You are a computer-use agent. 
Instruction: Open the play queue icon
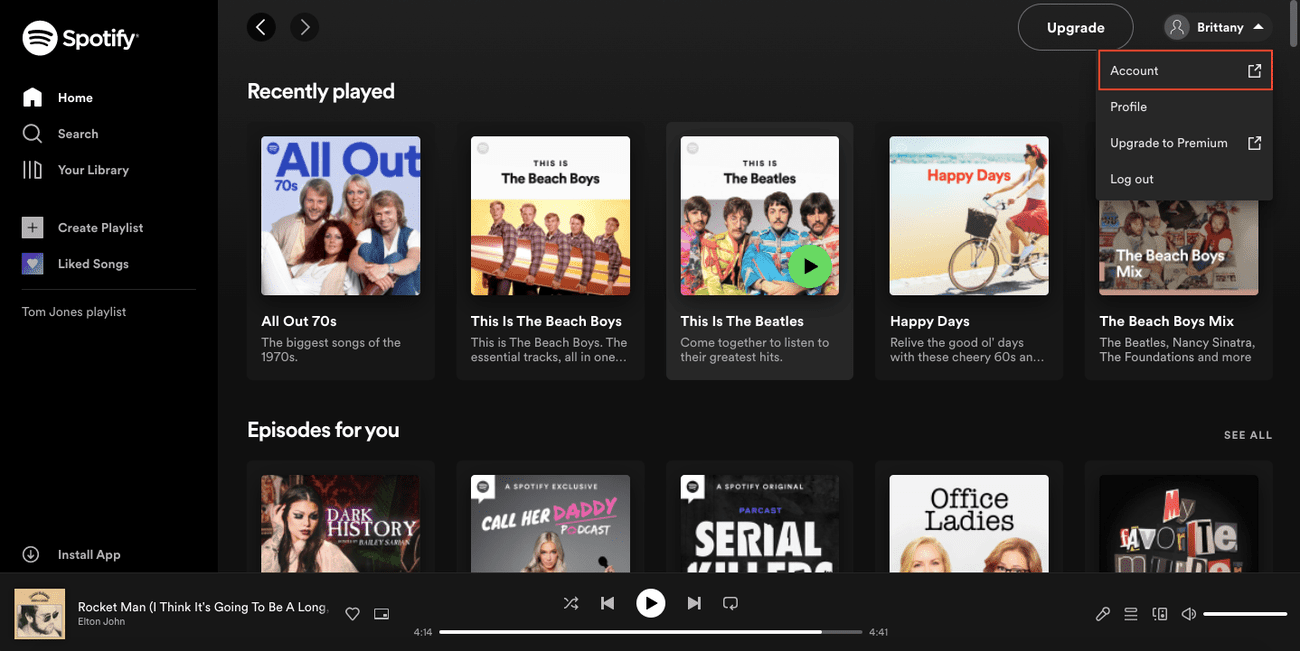[1131, 614]
